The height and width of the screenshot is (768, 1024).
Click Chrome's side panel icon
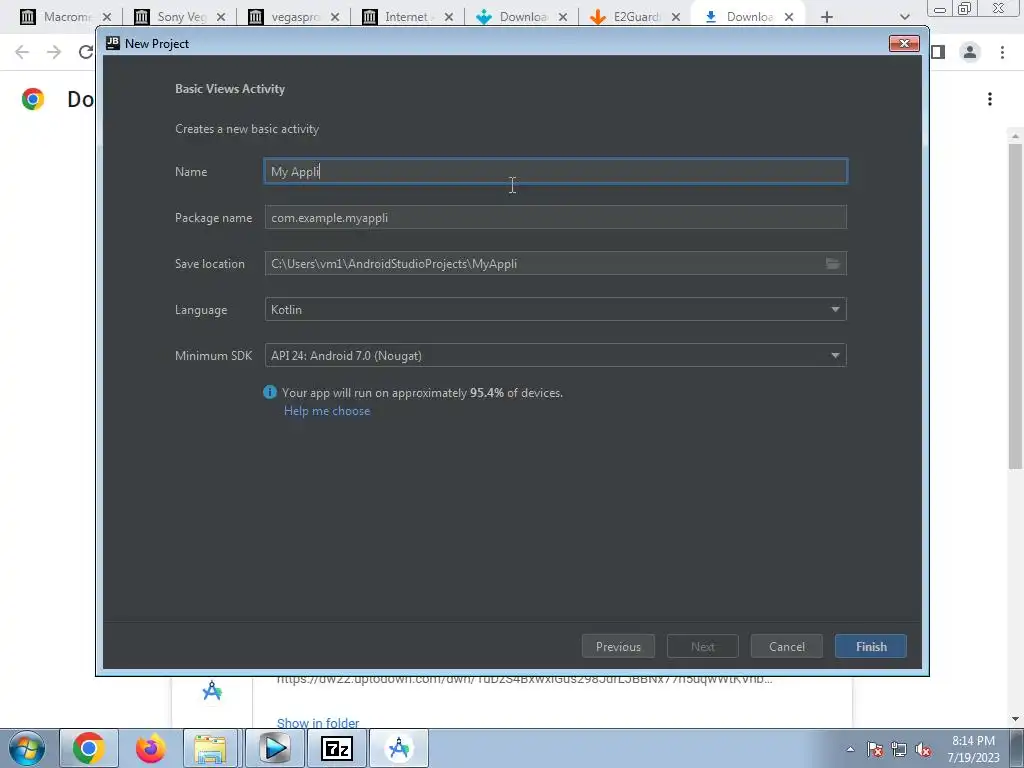tap(938, 52)
